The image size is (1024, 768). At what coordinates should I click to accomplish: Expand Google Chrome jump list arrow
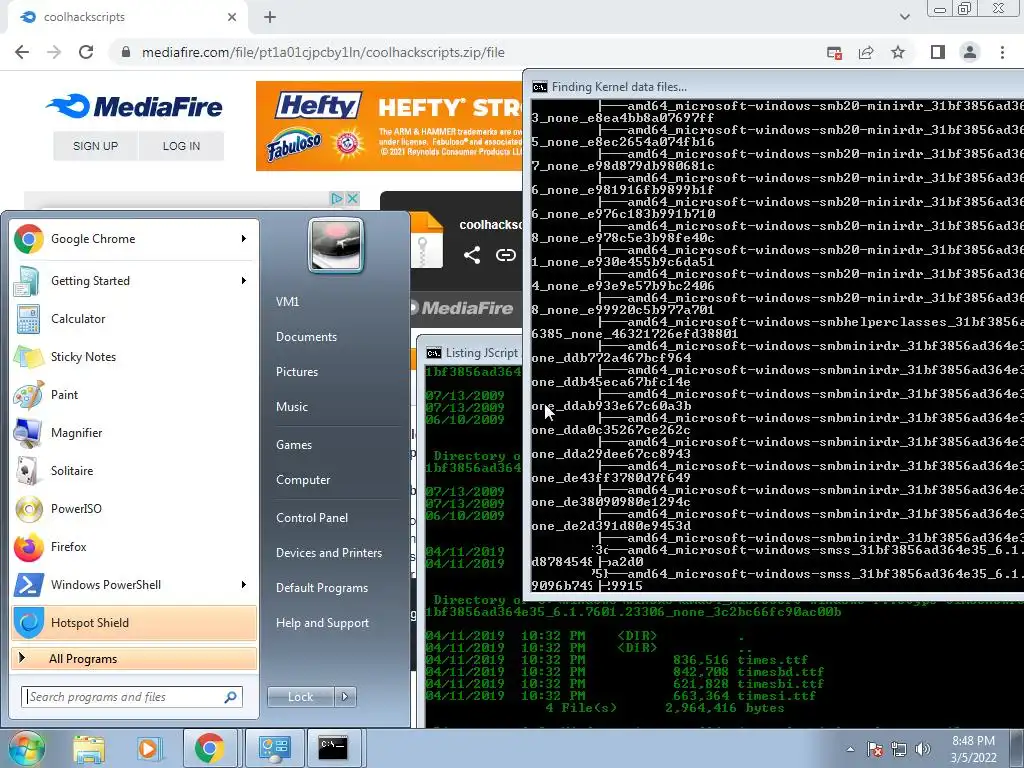(244, 239)
